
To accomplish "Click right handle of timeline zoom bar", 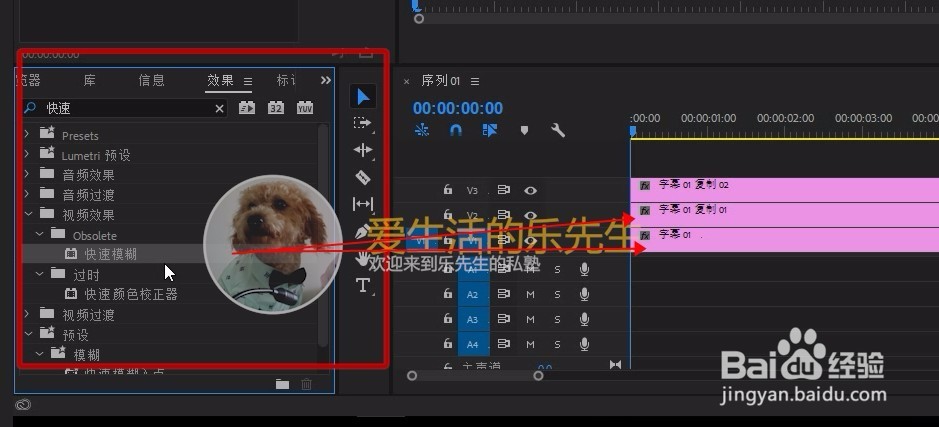I will click(x=538, y=375).
